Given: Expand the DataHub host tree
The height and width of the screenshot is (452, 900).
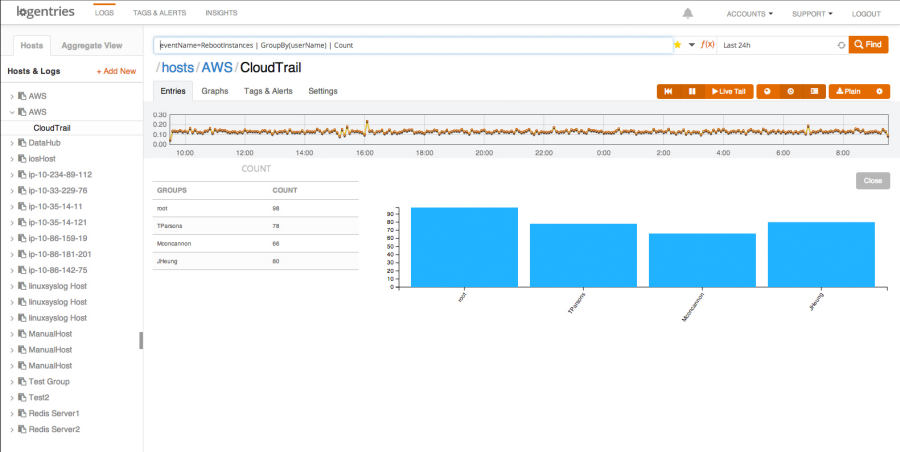Looking at the screenshot, I should click(x=11, y=143).
